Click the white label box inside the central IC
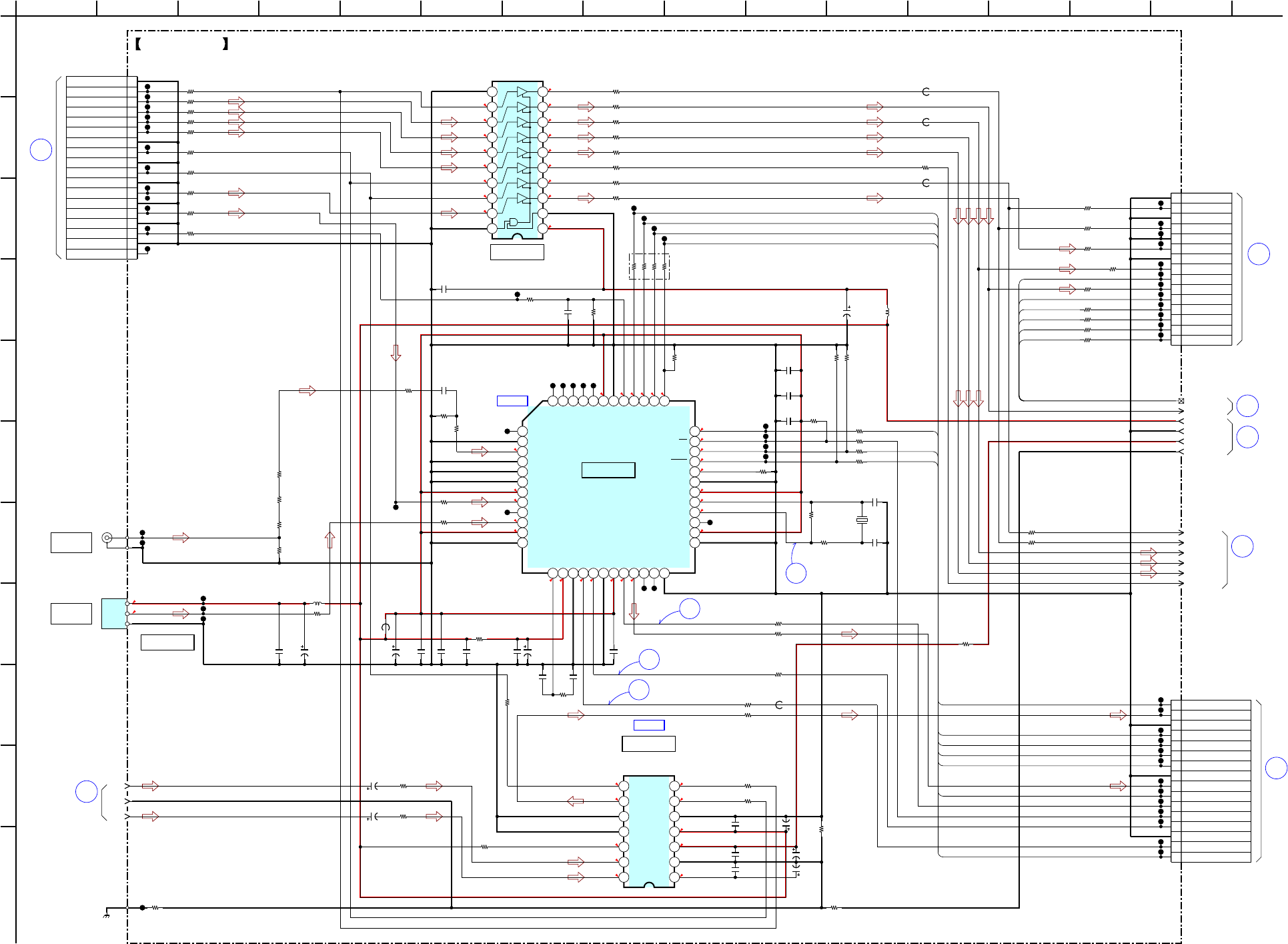 tap(608, 470)
